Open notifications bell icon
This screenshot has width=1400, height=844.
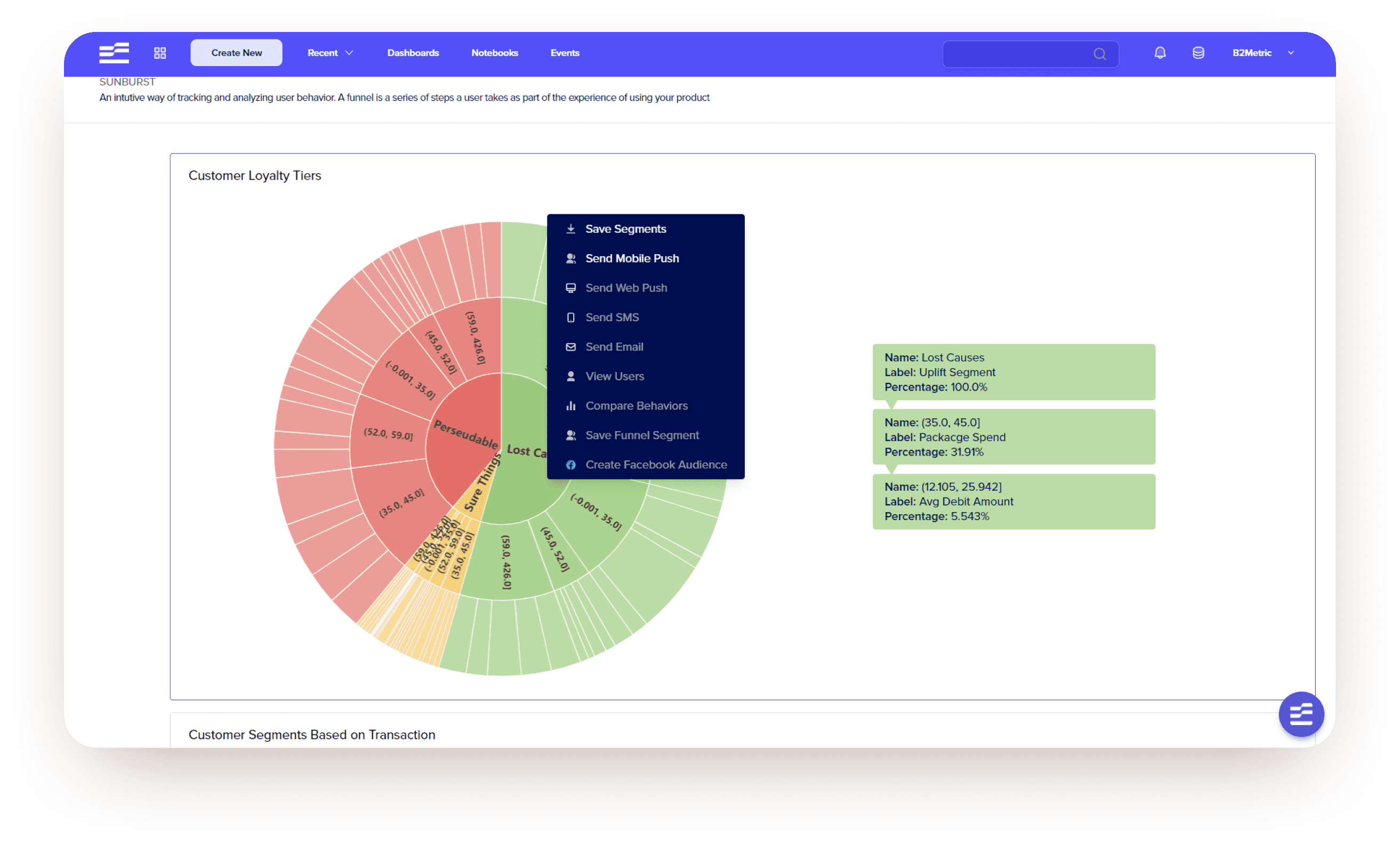pos(1160,53)
